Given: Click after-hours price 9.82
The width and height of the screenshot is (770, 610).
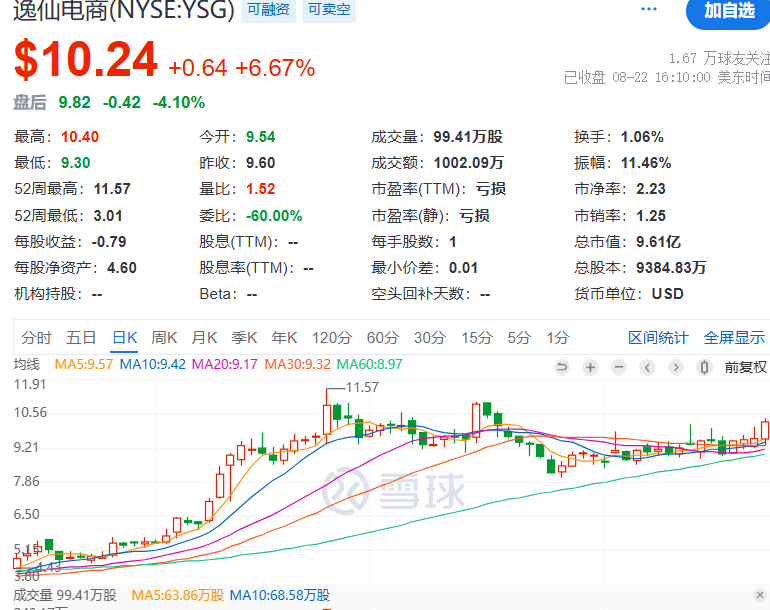Looking at the screenshot, I should tap(74, 102).
